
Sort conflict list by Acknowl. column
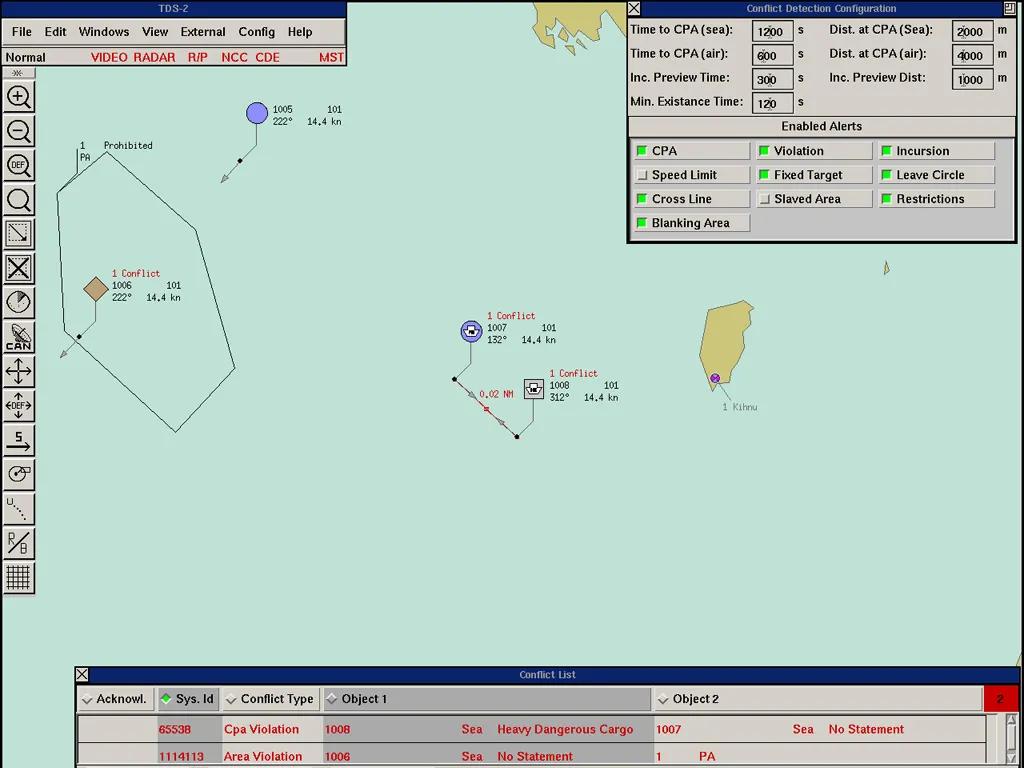[115, 699]
